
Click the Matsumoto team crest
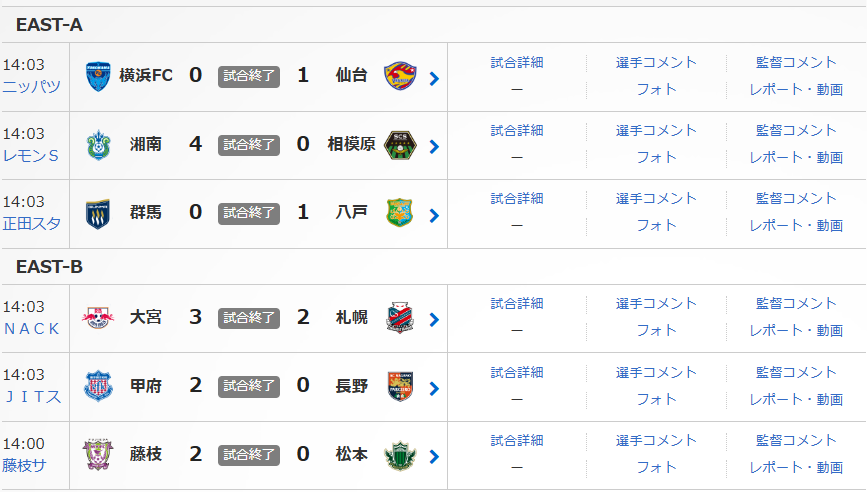pos(399,454)
